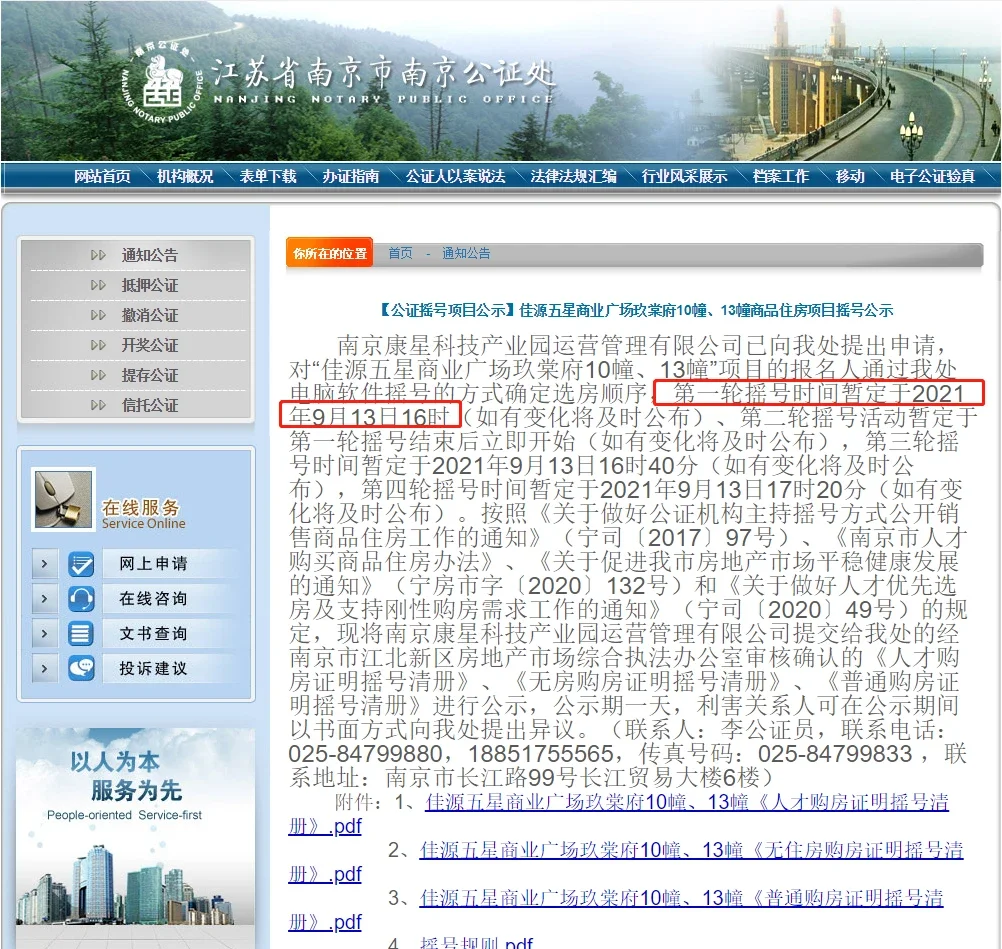Open the 法律法规汇编 navigation item

(x=573, y=176)
